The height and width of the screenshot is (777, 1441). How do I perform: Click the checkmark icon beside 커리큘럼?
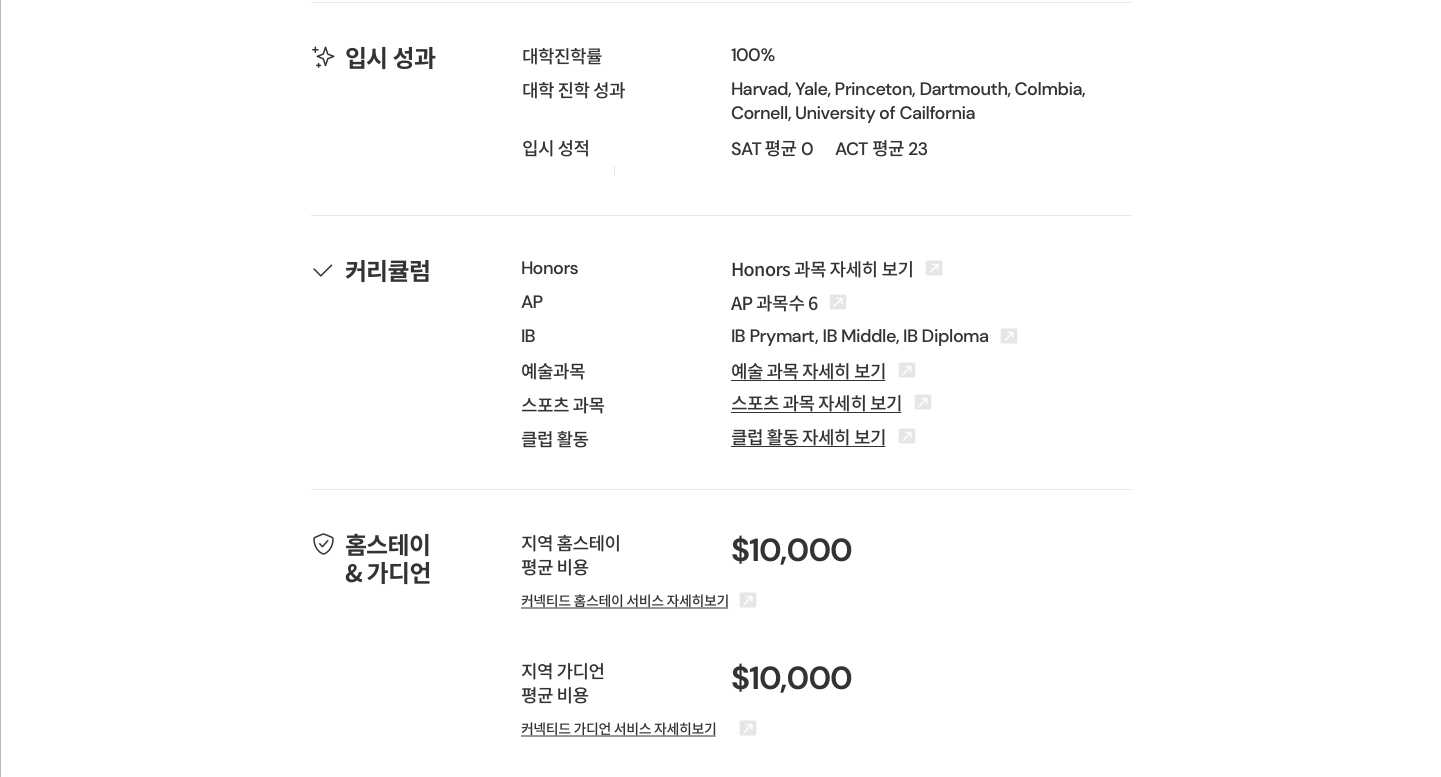pos(323,271)
